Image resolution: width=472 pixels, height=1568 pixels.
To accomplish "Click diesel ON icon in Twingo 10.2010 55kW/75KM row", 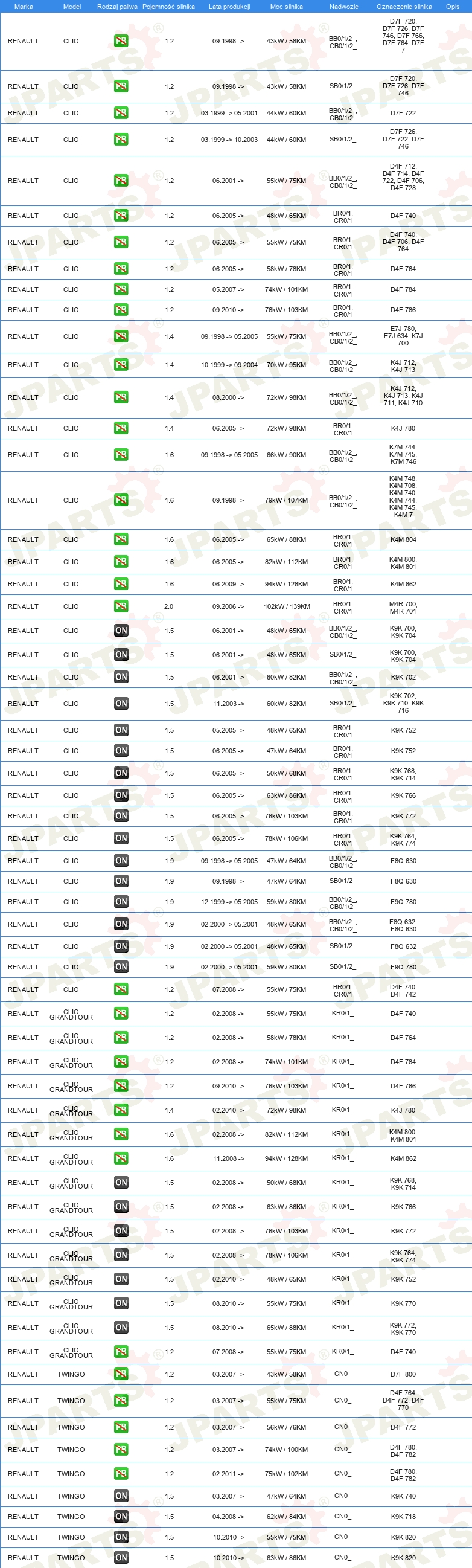I will [121, 1538].
